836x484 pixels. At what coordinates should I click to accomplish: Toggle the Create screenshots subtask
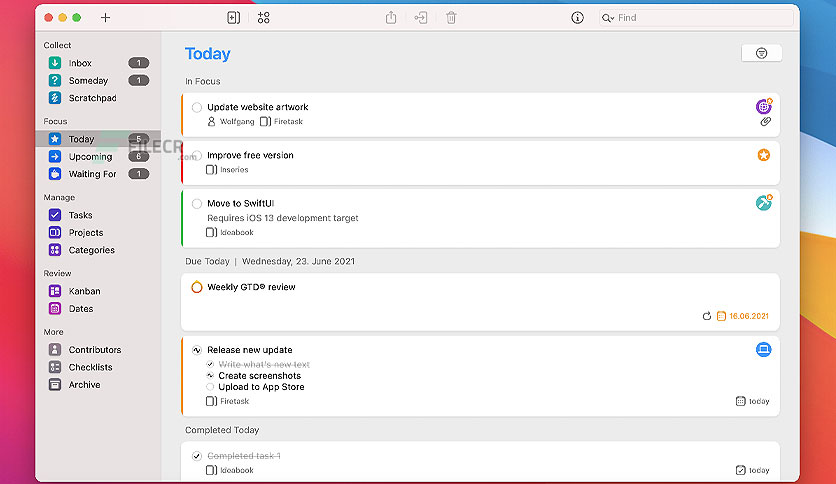210,376
